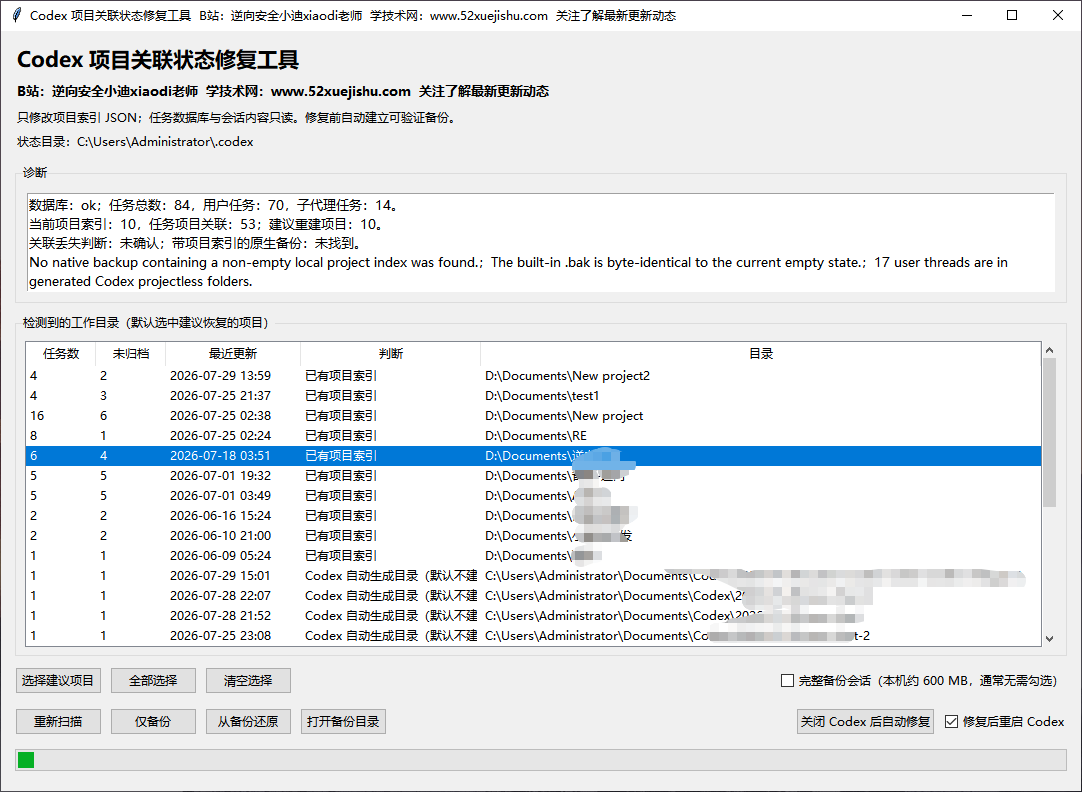Click the list scrollbar up arrow
The width and height of the screenshot is (1082, 792).
1050,350
